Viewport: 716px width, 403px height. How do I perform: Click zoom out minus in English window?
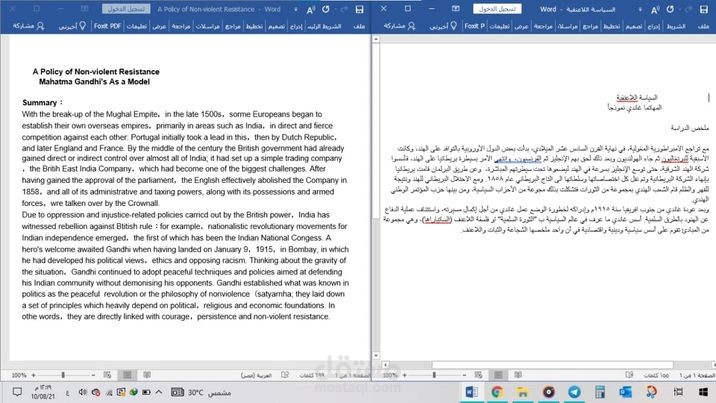point(93,375)
